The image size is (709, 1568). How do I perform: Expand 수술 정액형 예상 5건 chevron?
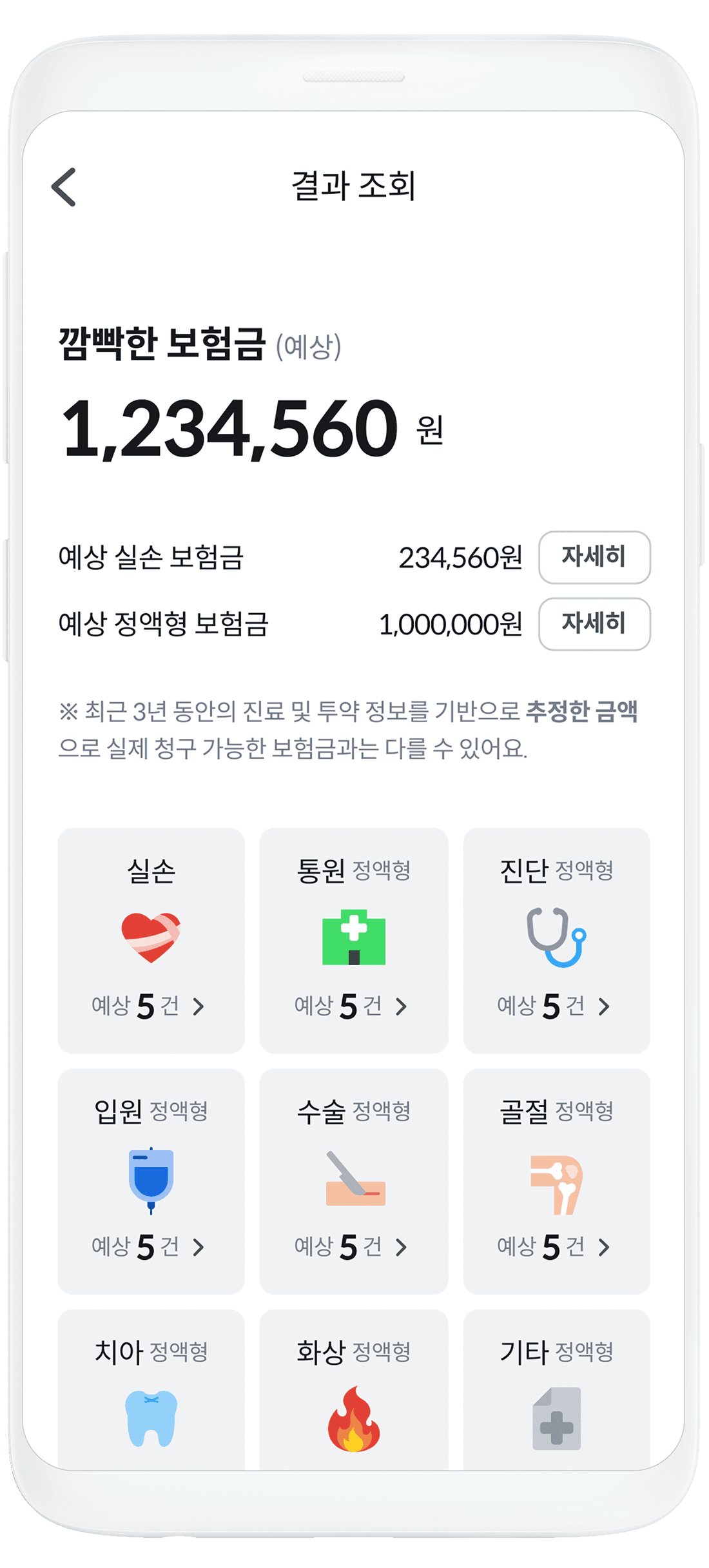click(x=402, y=1247)
